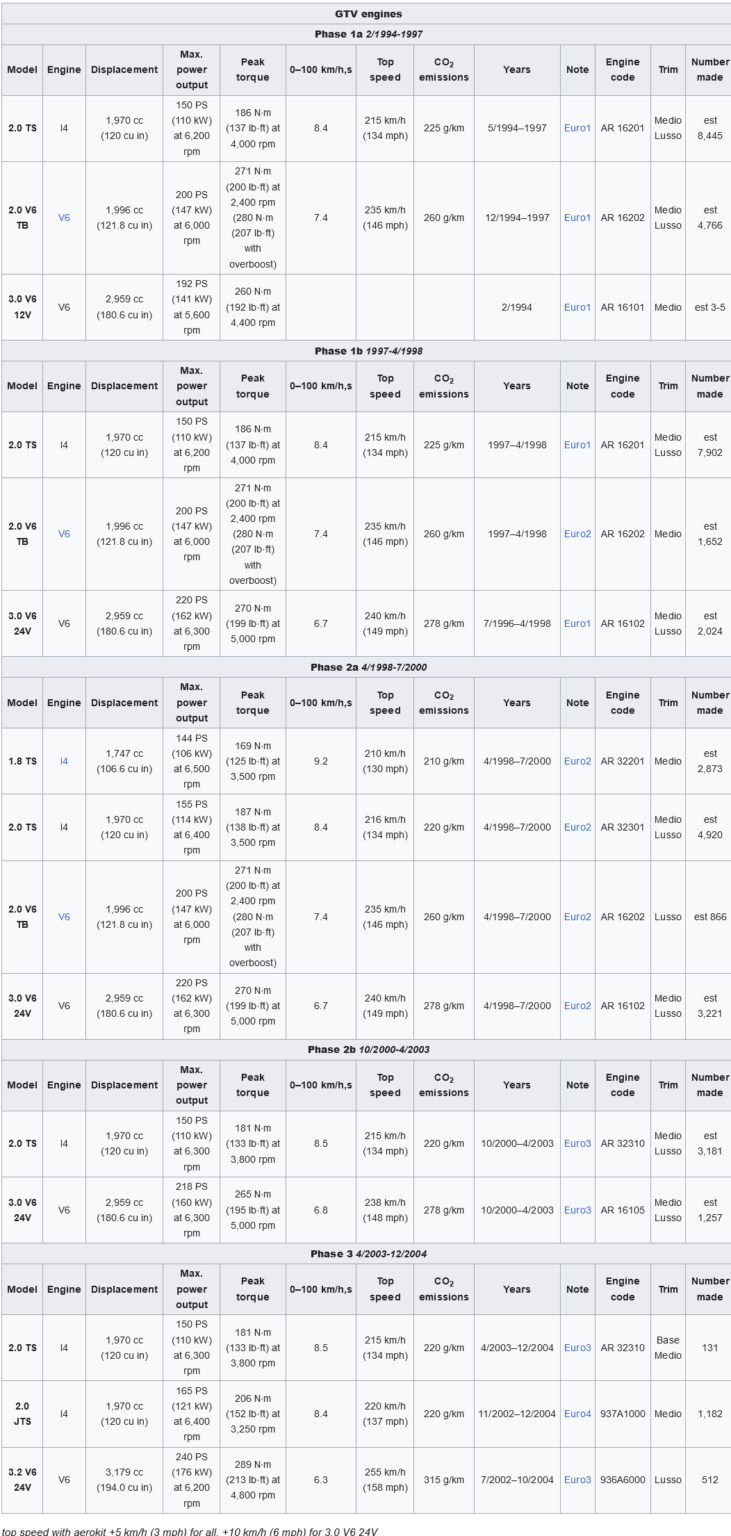The width and height of the screenshot is (731, 1536).
Task: Open the V6 link in the est 1,652 row
Action: 64,534
